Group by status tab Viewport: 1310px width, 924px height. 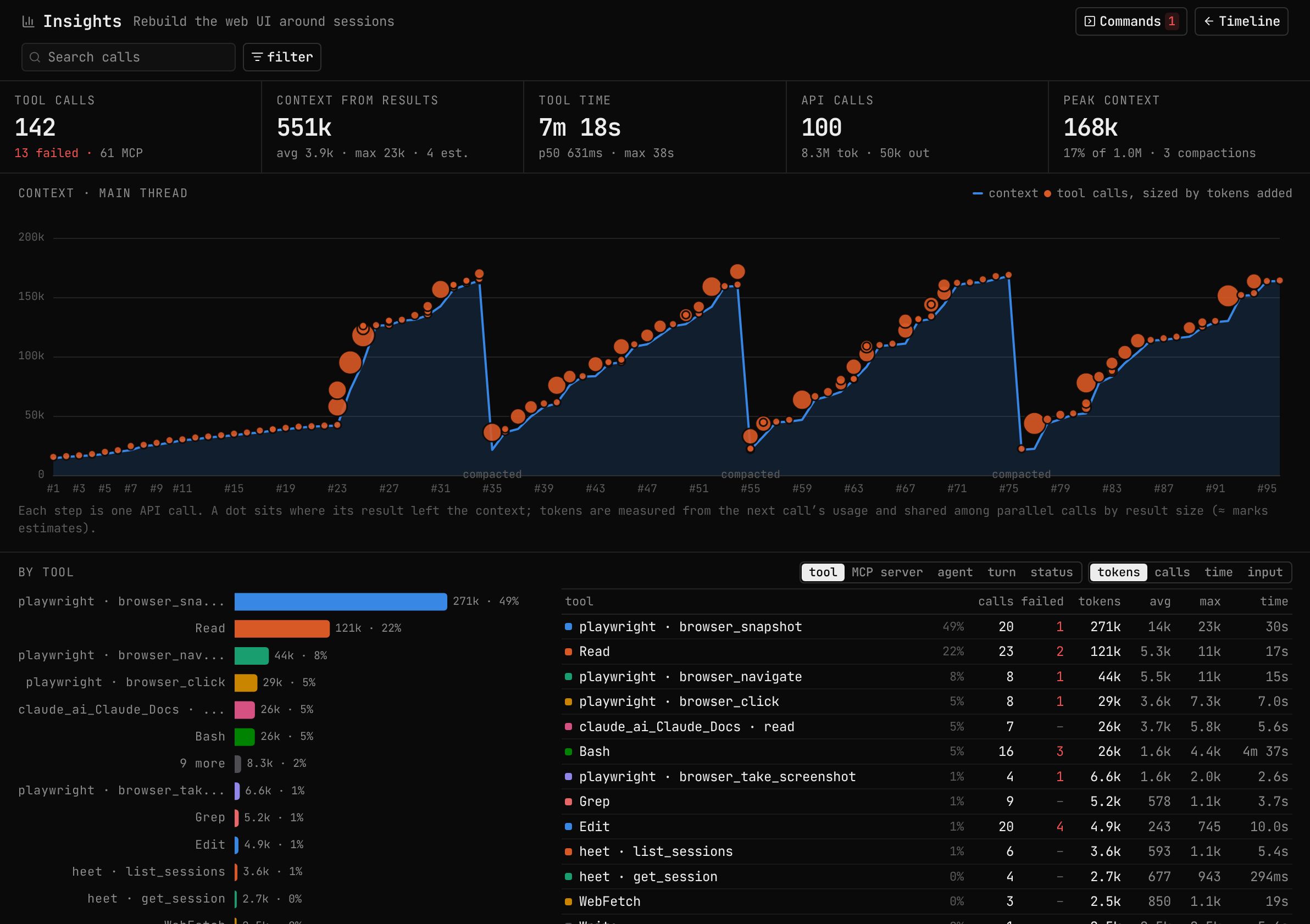coord(1051,572)
